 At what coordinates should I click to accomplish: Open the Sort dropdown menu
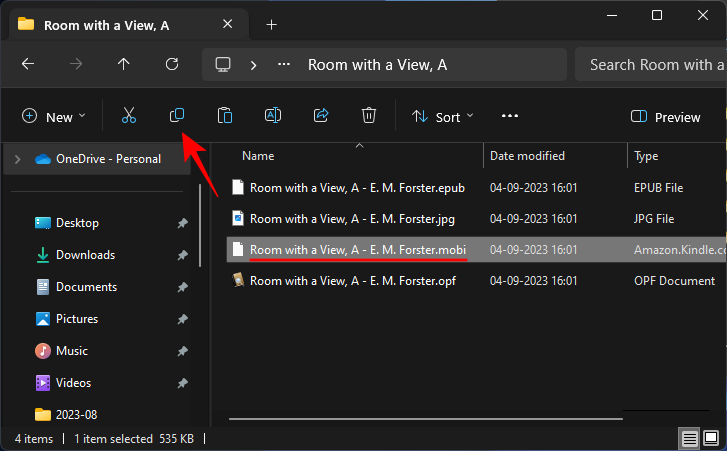443,117
